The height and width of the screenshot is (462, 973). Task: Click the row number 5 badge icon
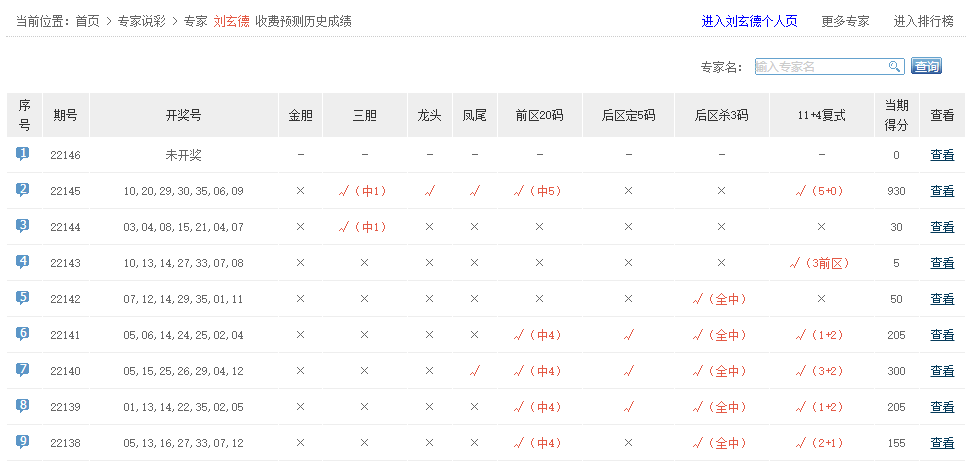[x=23, y=298]
